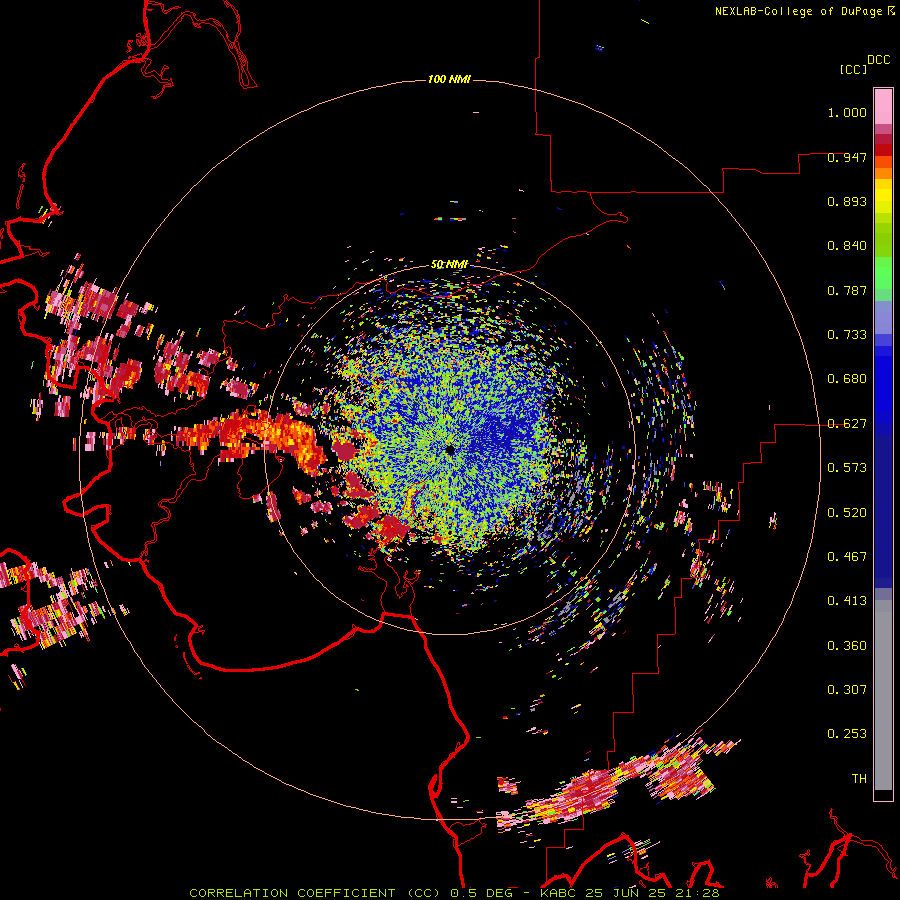Click the black radar site dot at center
900x900 pixels.
(x=451, y=450)
